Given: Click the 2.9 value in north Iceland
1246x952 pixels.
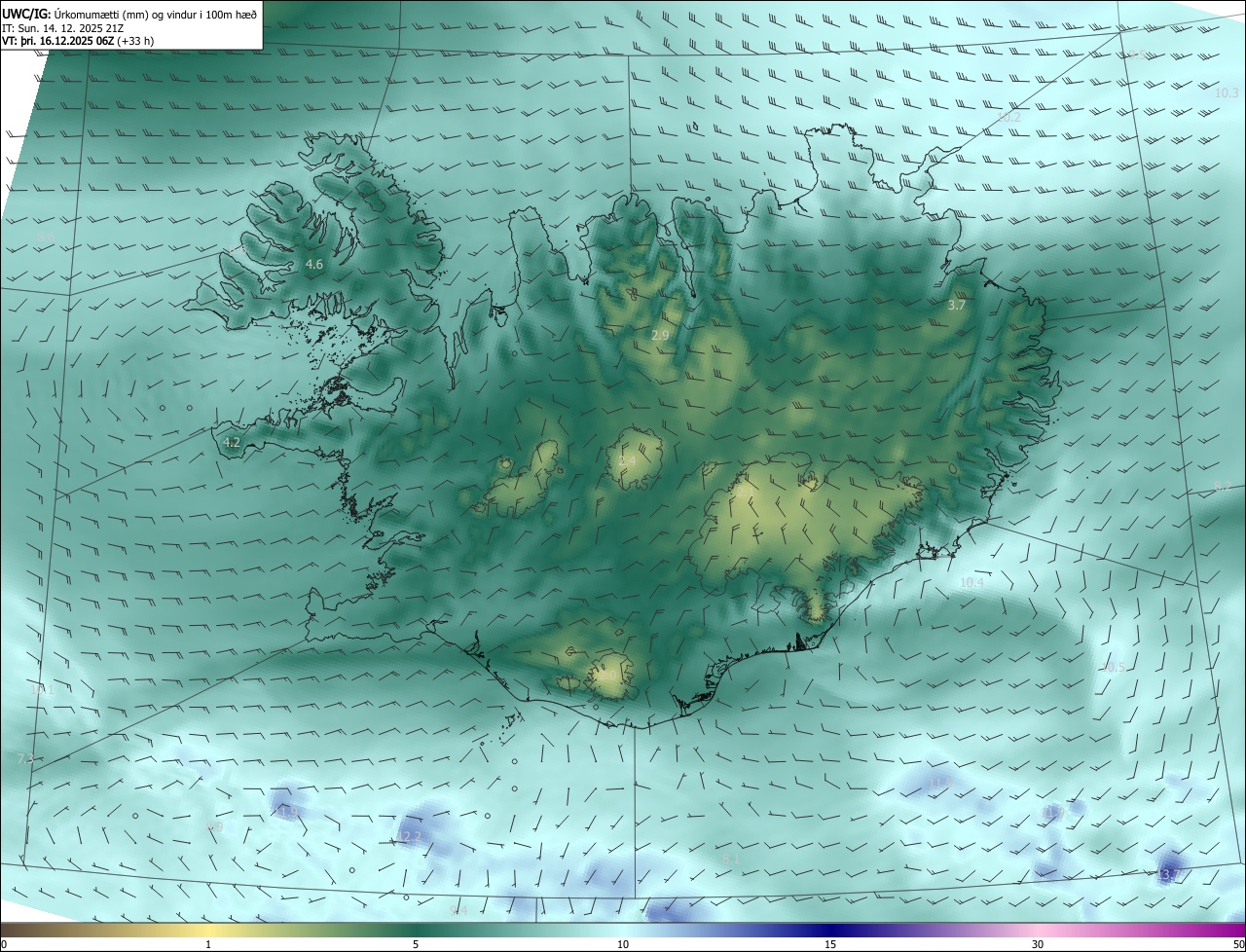Looking at the screenshot, I should pos(660,335).
